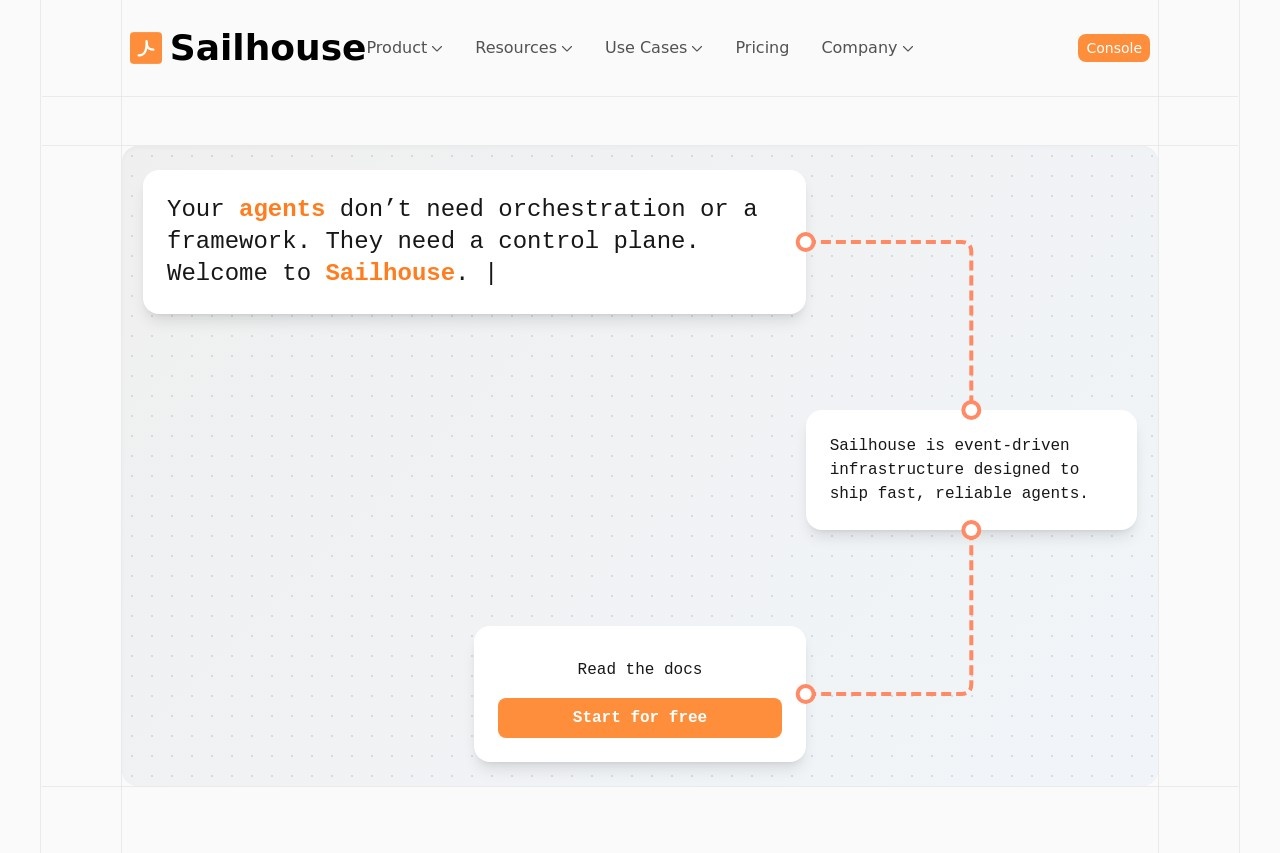Click the Sailhouse brand name text
This screenshot has width=1280, height=853.
(268, 48)
